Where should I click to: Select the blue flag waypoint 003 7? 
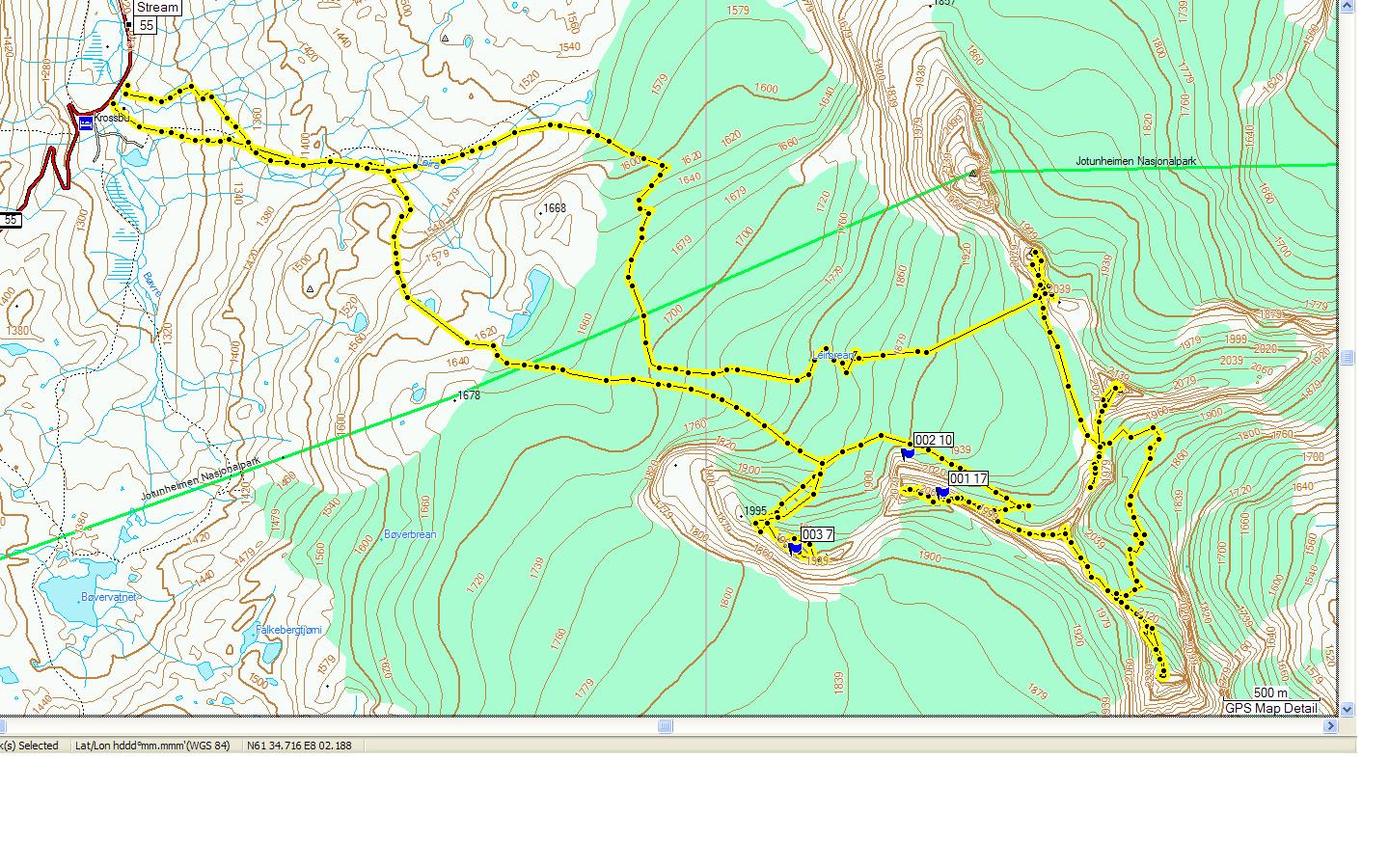pos(795,548)
